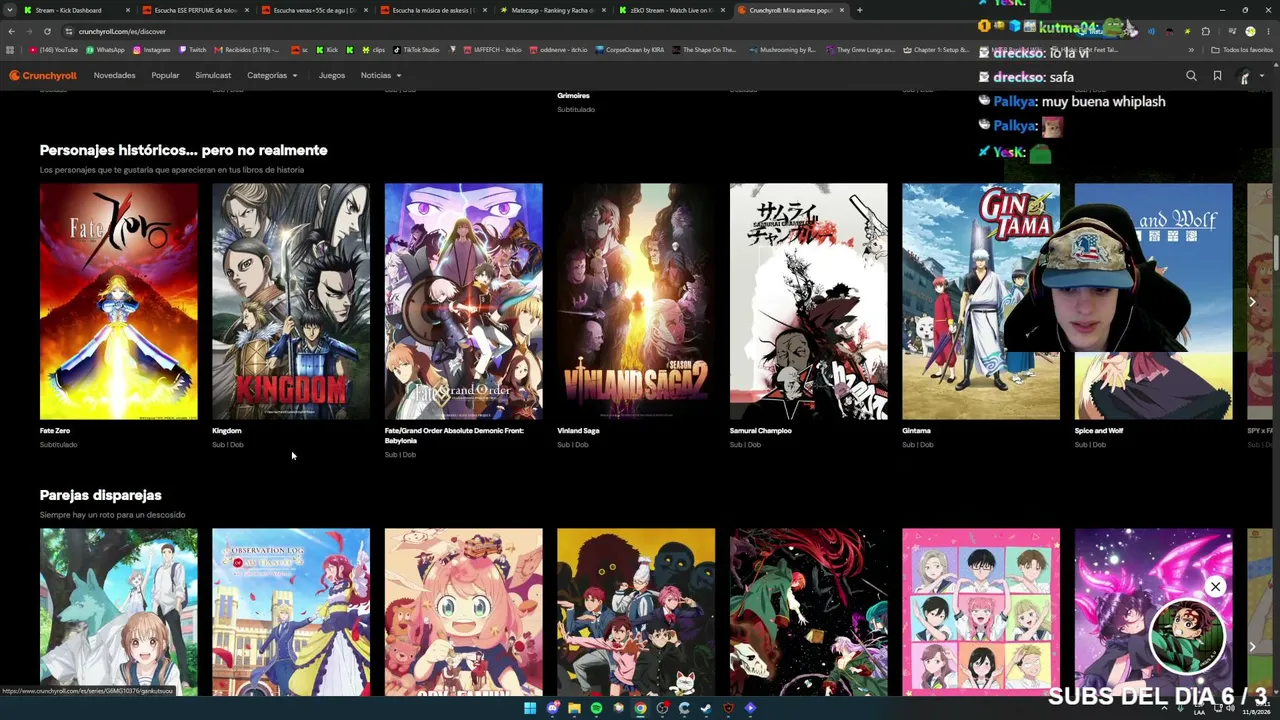Click the Spice and Wolf title link
Viewport: 1280px width, 720px height.
[1099, 431]
